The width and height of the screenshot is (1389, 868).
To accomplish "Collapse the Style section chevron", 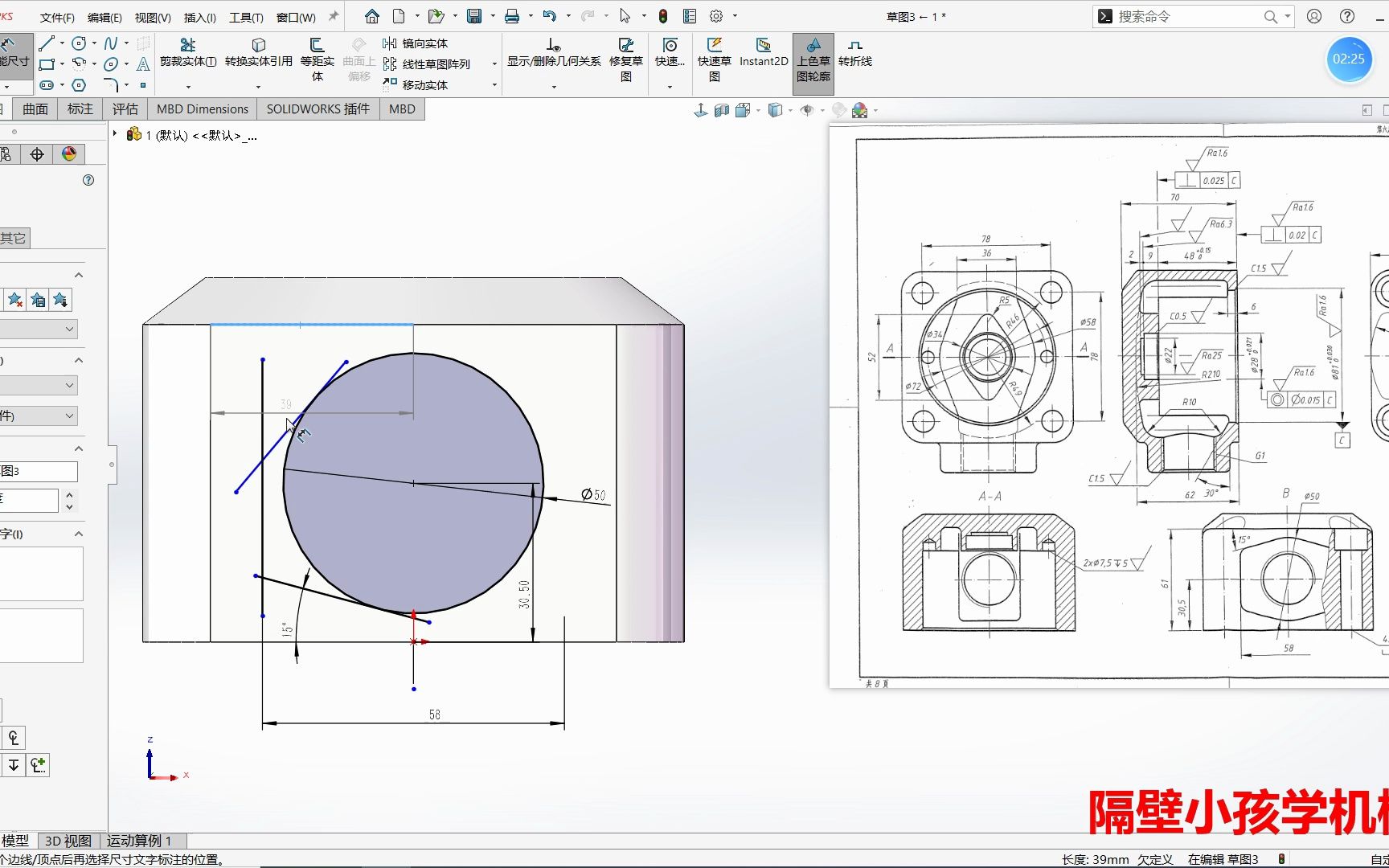I will point(79,275).
